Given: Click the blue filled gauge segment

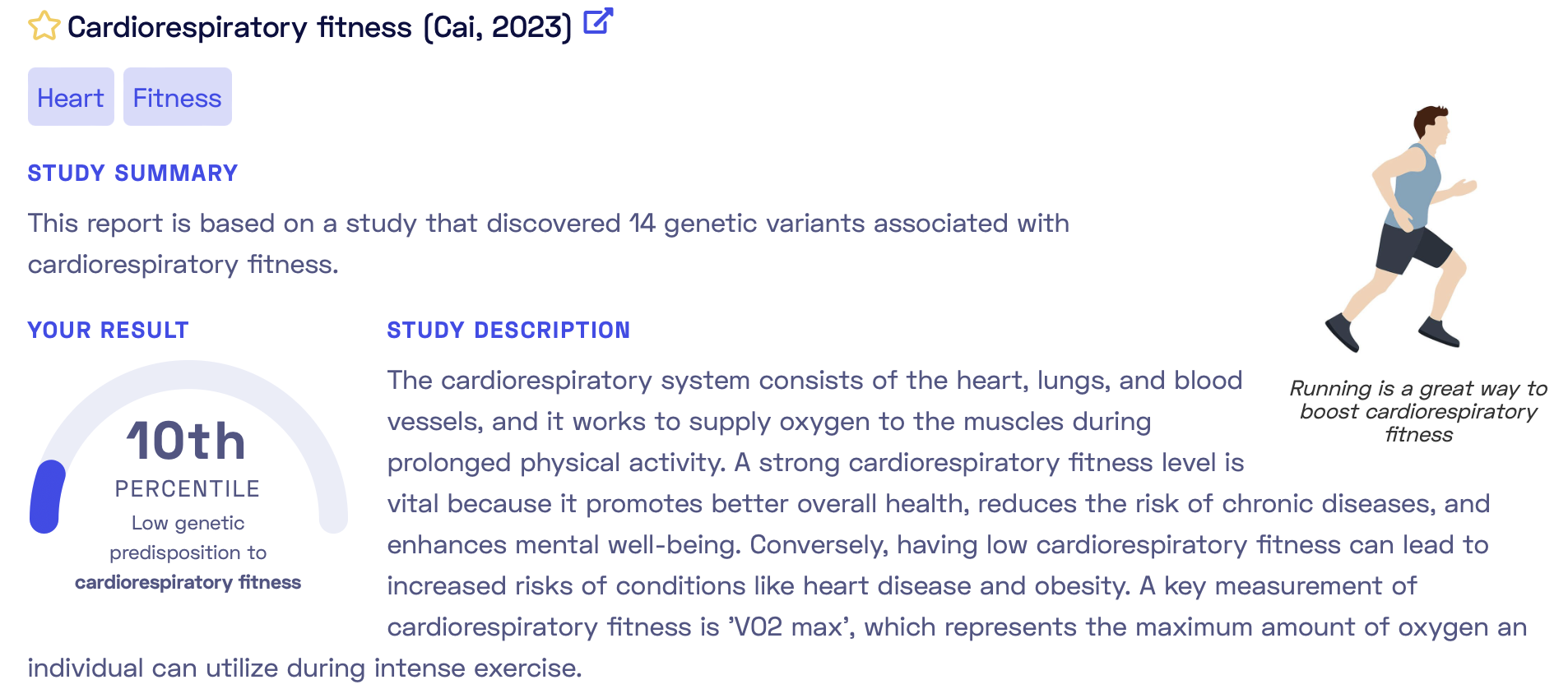Looking at the screenshot, I should 47,497.
